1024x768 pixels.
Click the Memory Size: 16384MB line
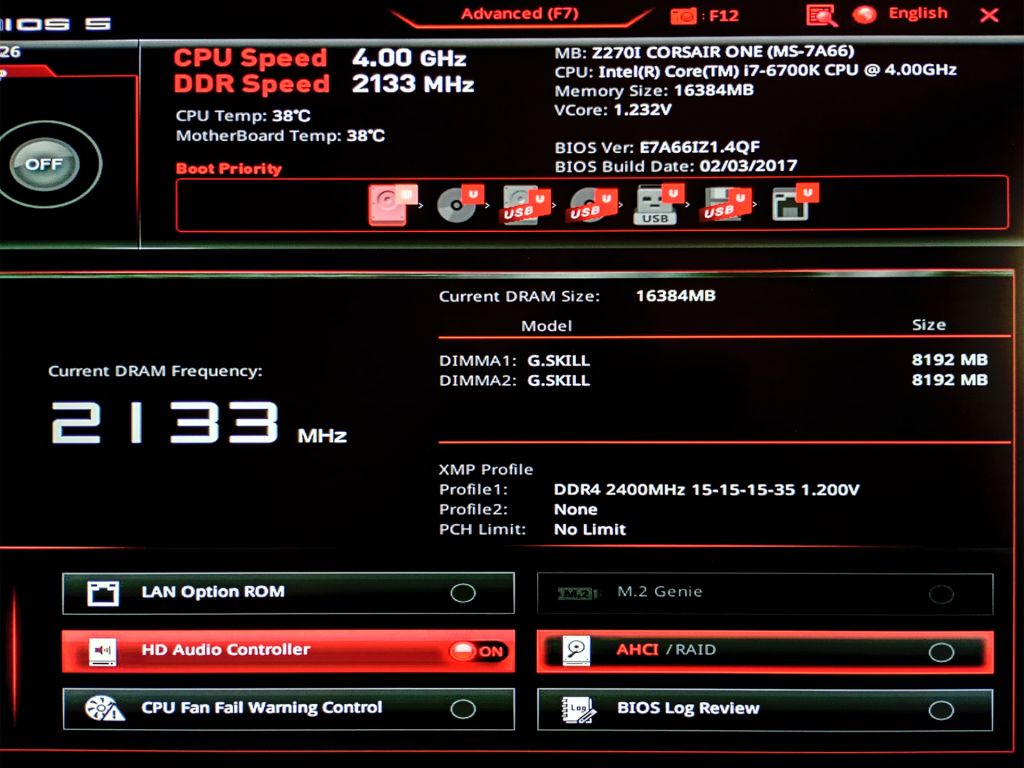coord(654,90)
